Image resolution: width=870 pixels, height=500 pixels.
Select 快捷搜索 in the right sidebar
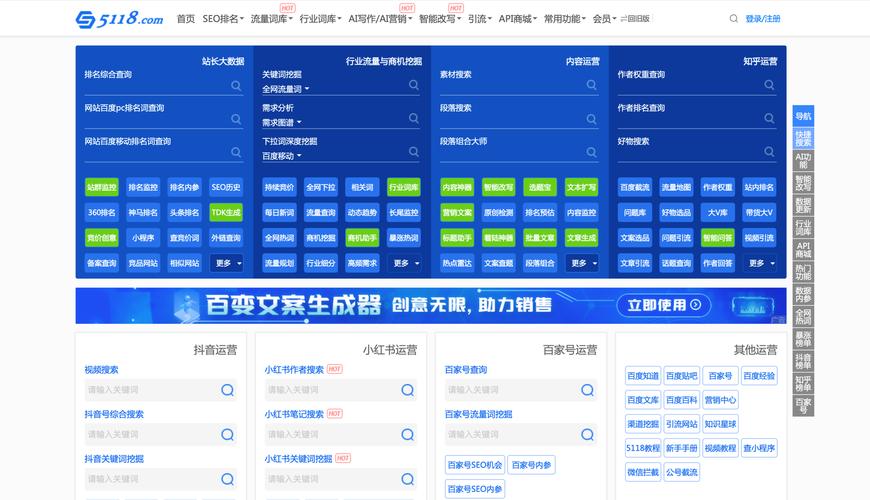[803, 138]
